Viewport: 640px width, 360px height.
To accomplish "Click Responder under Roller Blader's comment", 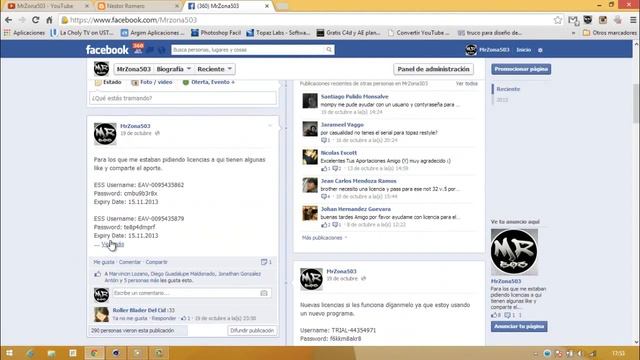I will (x=164, y=318).
